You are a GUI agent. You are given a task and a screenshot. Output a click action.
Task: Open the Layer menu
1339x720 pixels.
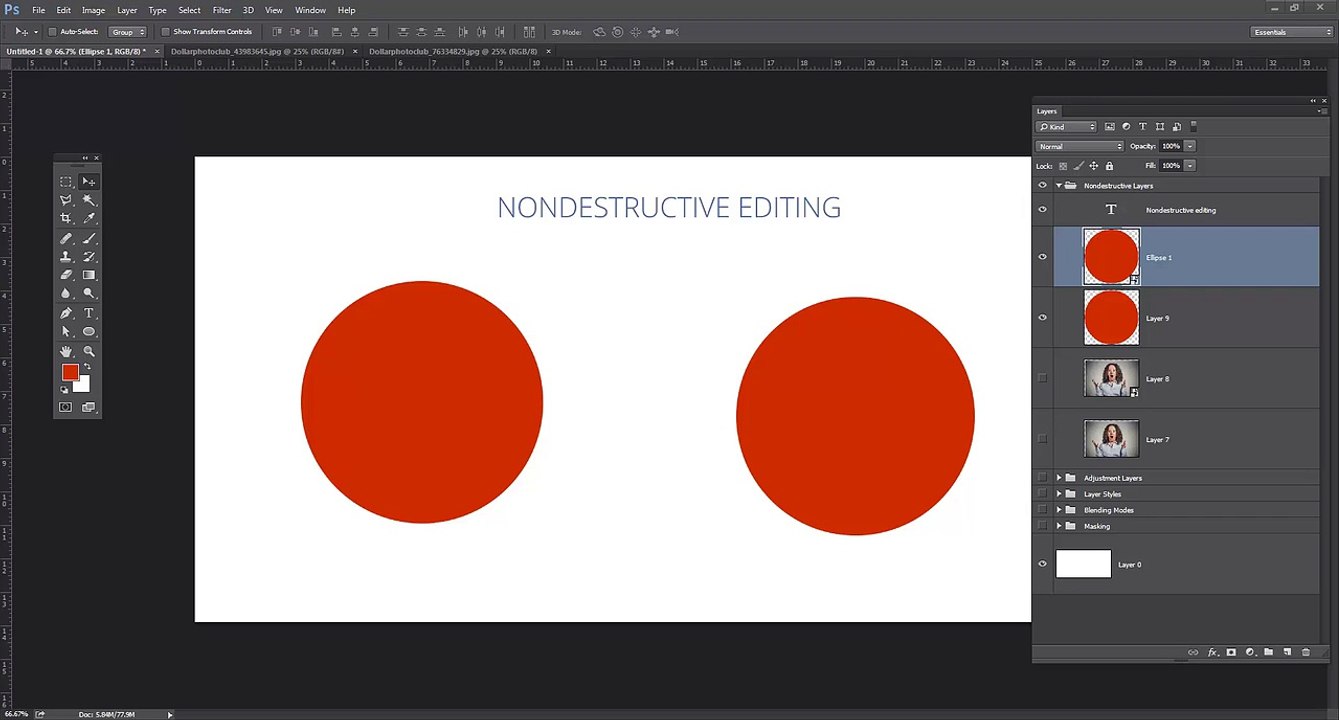127,10
